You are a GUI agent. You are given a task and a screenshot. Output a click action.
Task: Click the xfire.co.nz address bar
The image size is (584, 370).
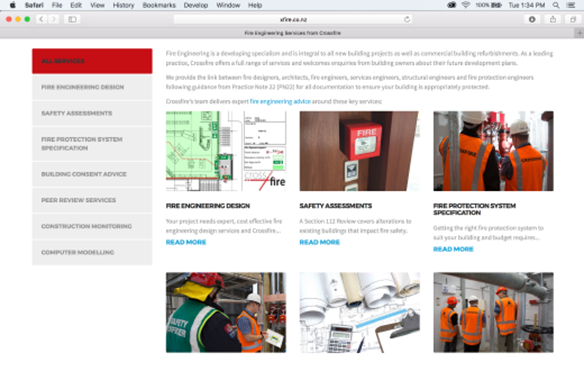pyautogui.click(x=293, y=19)
